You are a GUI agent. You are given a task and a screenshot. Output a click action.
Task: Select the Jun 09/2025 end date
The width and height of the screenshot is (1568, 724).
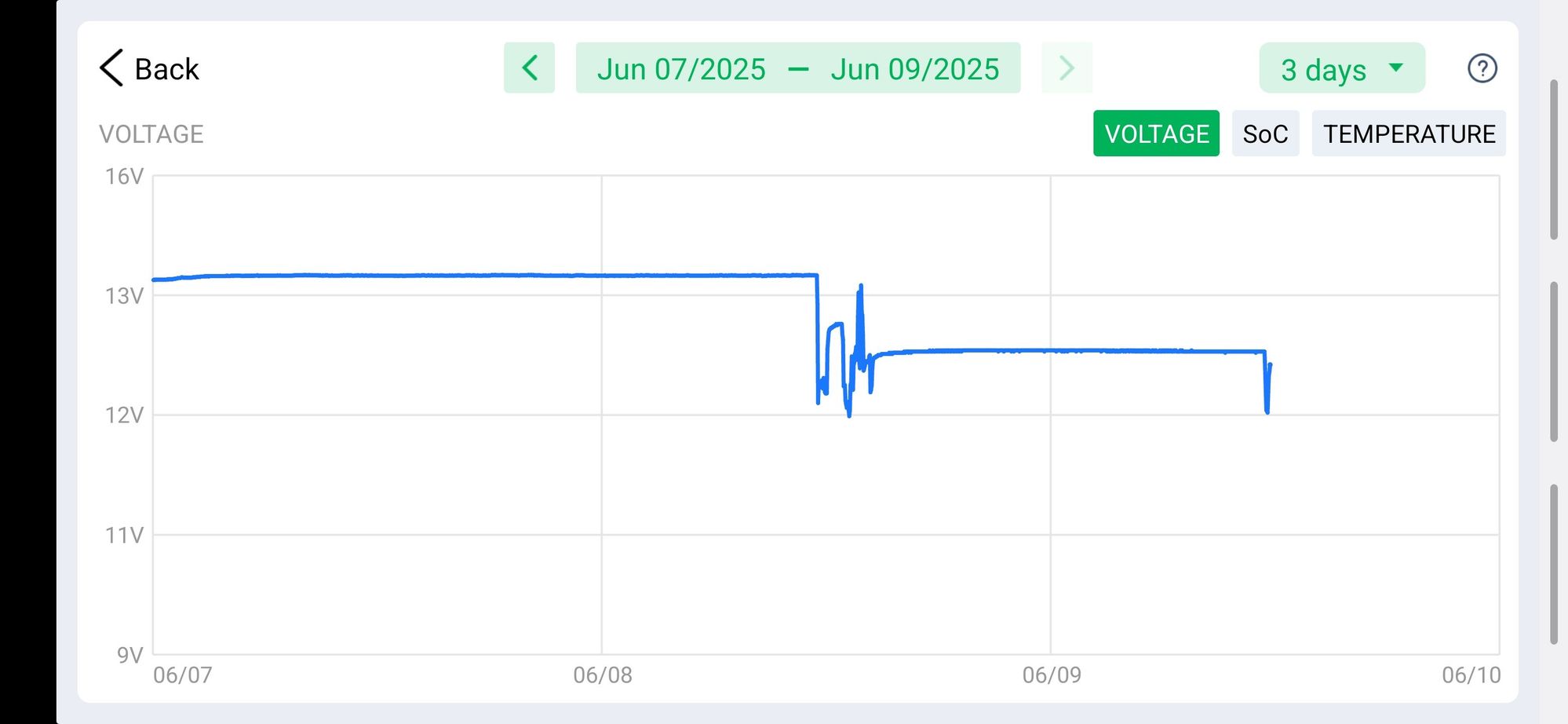pyautogui.click(x=914, y=69)
